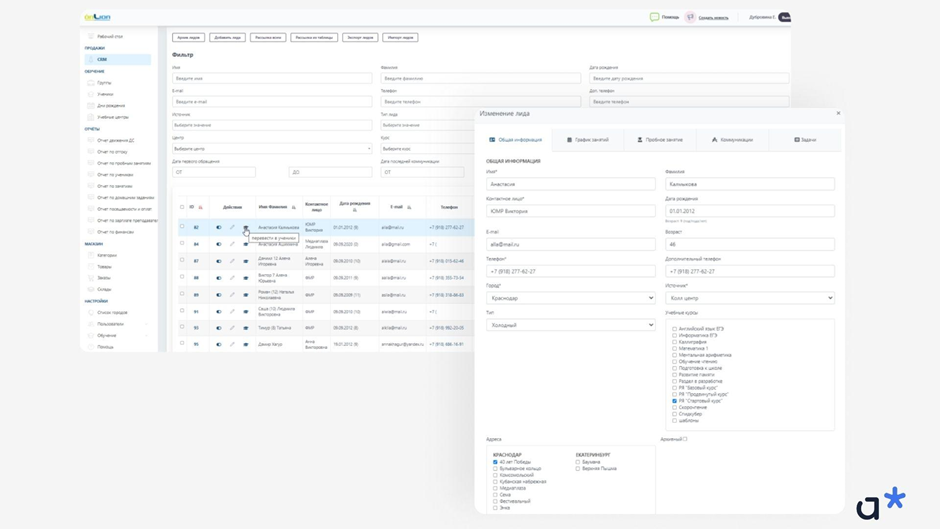Click the chat bubble Помощь icon
Screen dimensions: 940x529
(x=654, y=17)
